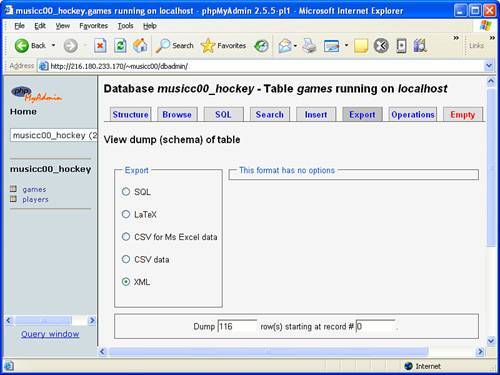Image resolution: width=500 pixels, height=375 pixels.
Task: Click the Refresh page icon
Action: (120, 46)
